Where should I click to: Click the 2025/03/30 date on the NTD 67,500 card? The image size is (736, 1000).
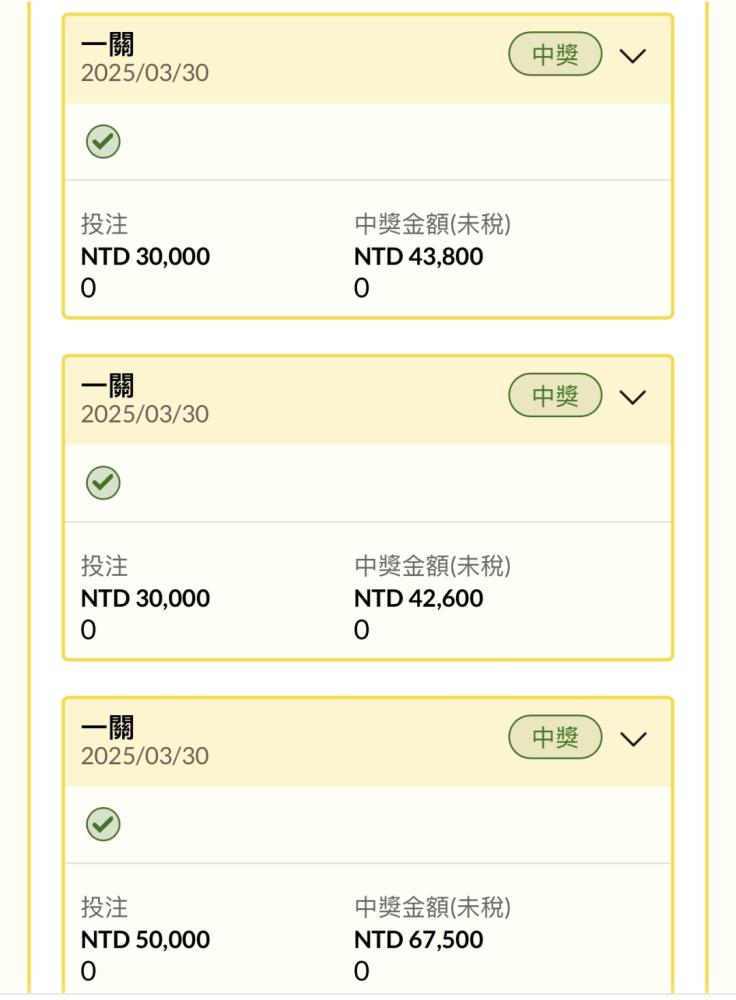tap(145, 756)
